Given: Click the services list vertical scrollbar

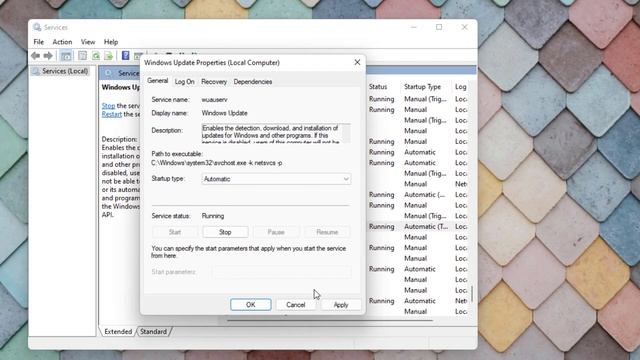Looking at the screenshot, I should coord(472,293).
